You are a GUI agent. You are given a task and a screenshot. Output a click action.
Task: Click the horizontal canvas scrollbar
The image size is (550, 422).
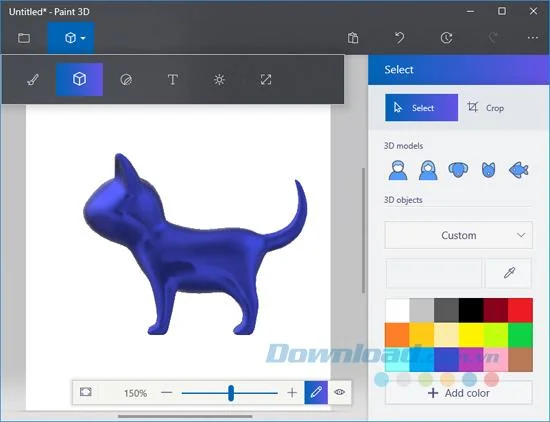click(185, 416)
